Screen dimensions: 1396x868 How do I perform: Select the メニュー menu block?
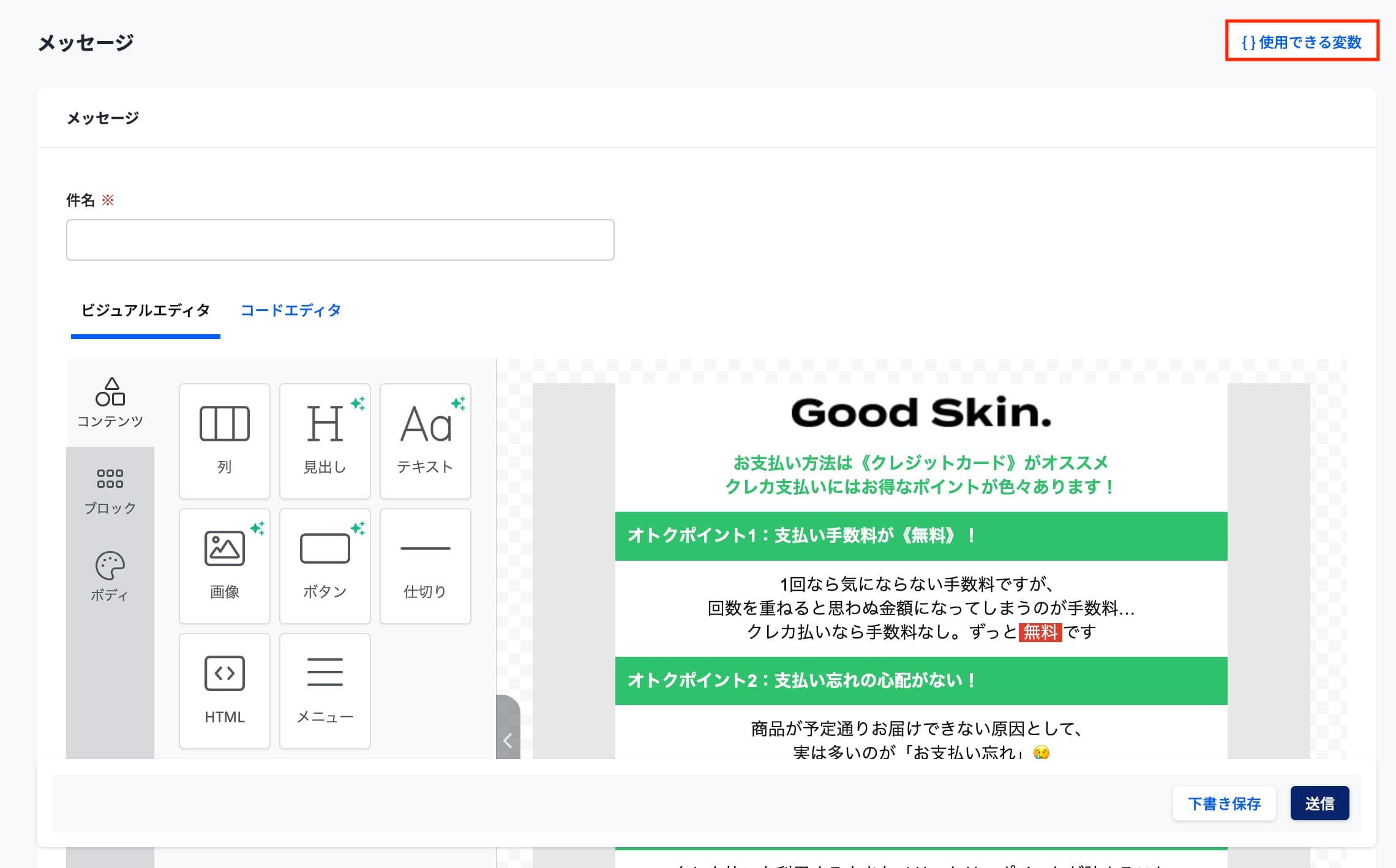tap(325, 690)
